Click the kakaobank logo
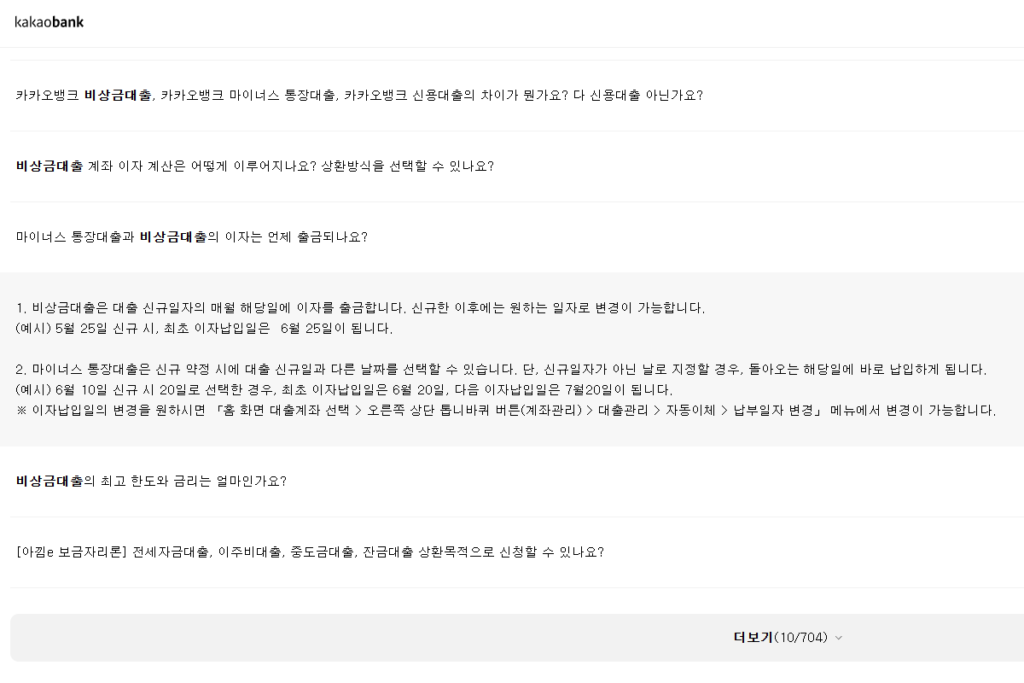The image size is (1024, 683). (48, 21)
